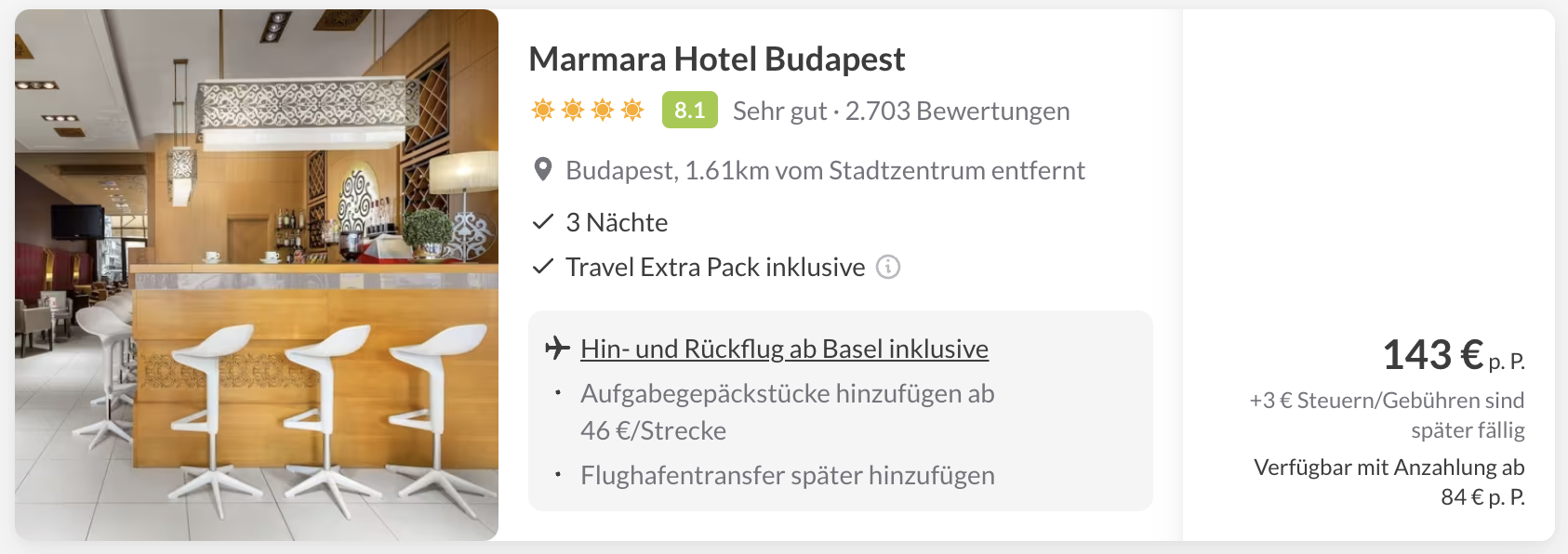Click the green 8.1 rating badge
Image resolution: width=1568 pixels, height=554 pixels.
[x=690, y=110]
